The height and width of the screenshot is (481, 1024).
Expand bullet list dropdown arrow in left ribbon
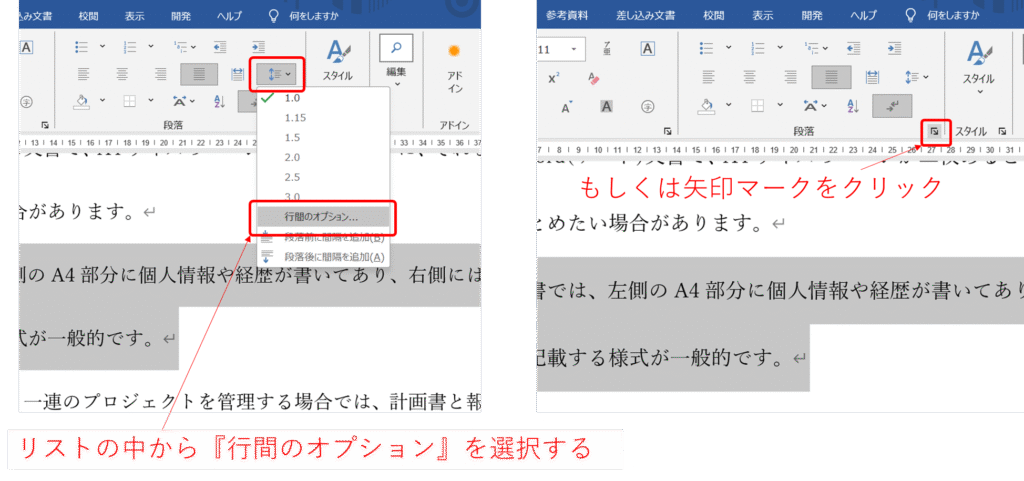pyautogui.click(x=103, y=46)
